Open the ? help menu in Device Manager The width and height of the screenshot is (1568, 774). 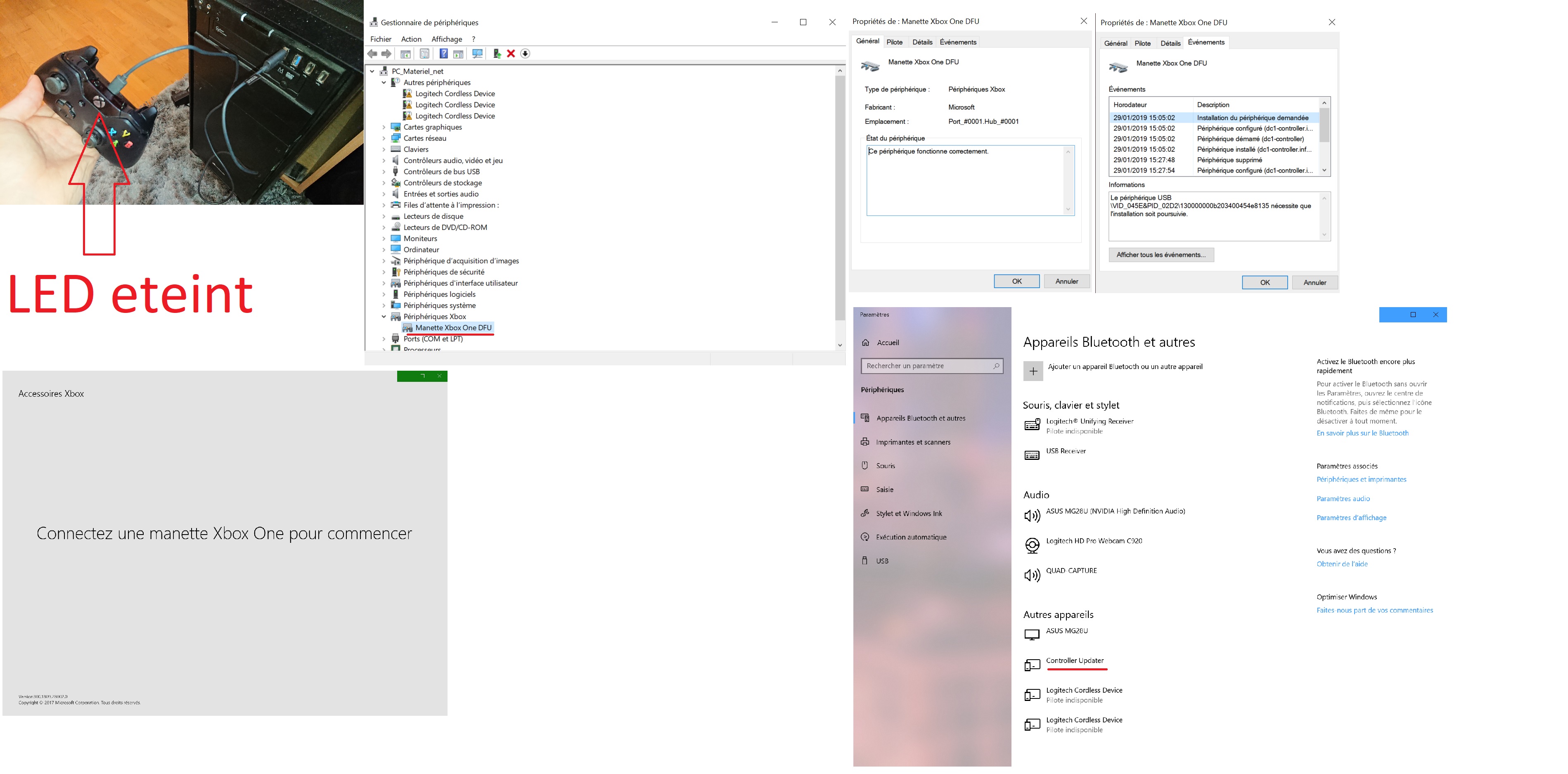(474, 39)
